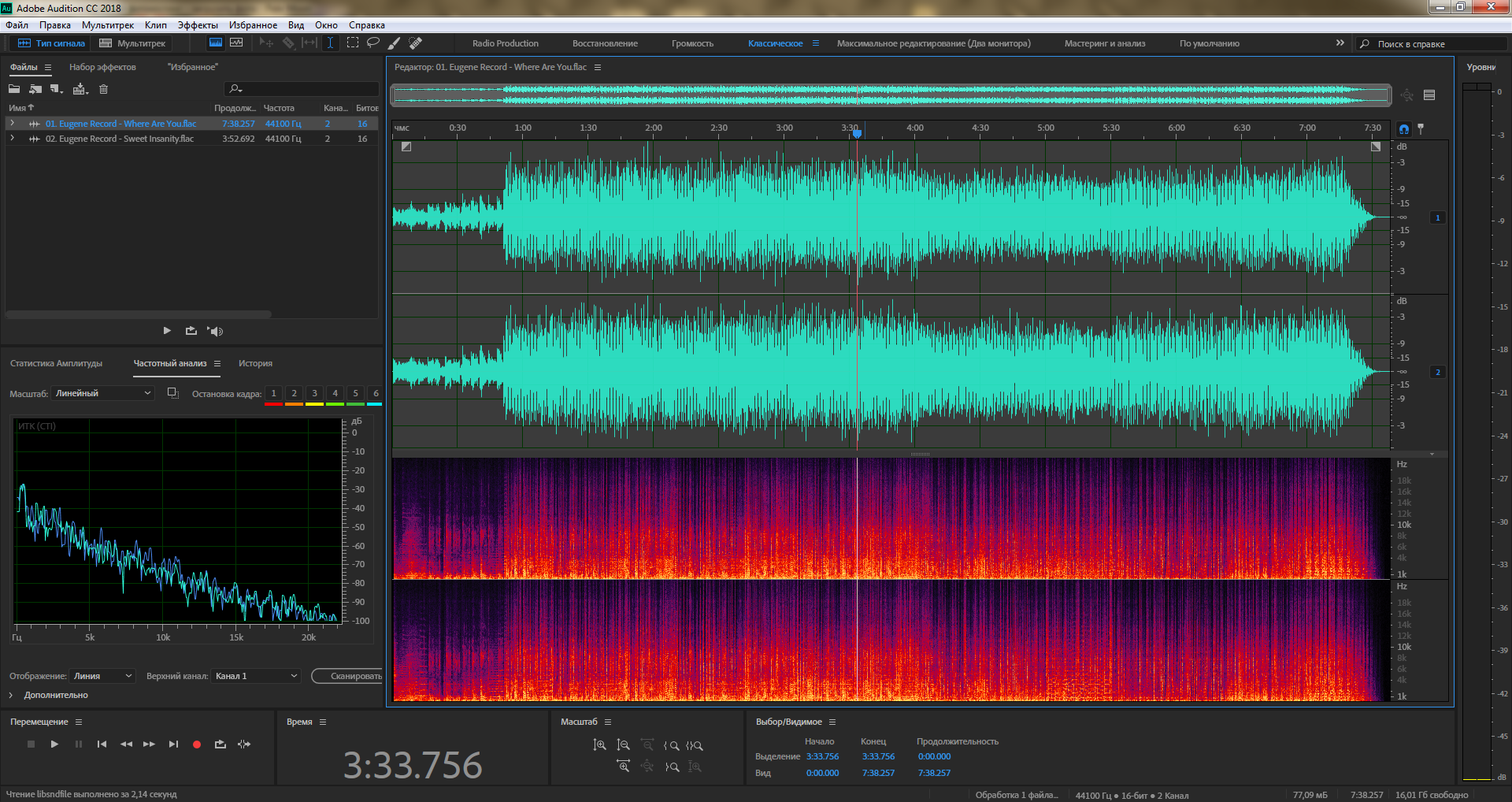Toggle Loop Playback in Files panel preview
1512x802 pixels.
tap(191, 331)
